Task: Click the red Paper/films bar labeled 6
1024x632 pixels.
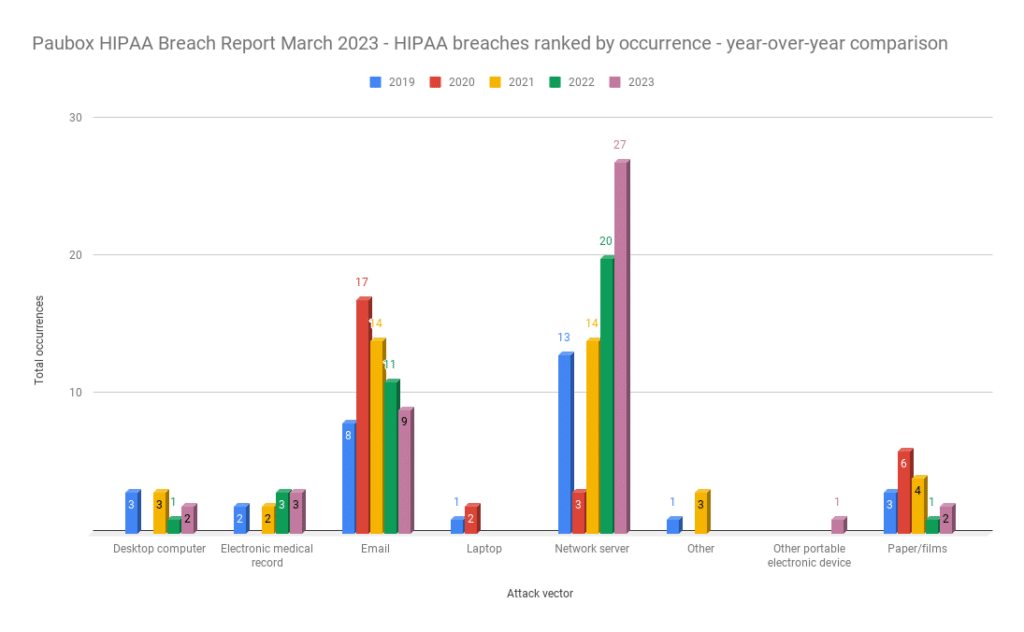Action: [904, 491]
